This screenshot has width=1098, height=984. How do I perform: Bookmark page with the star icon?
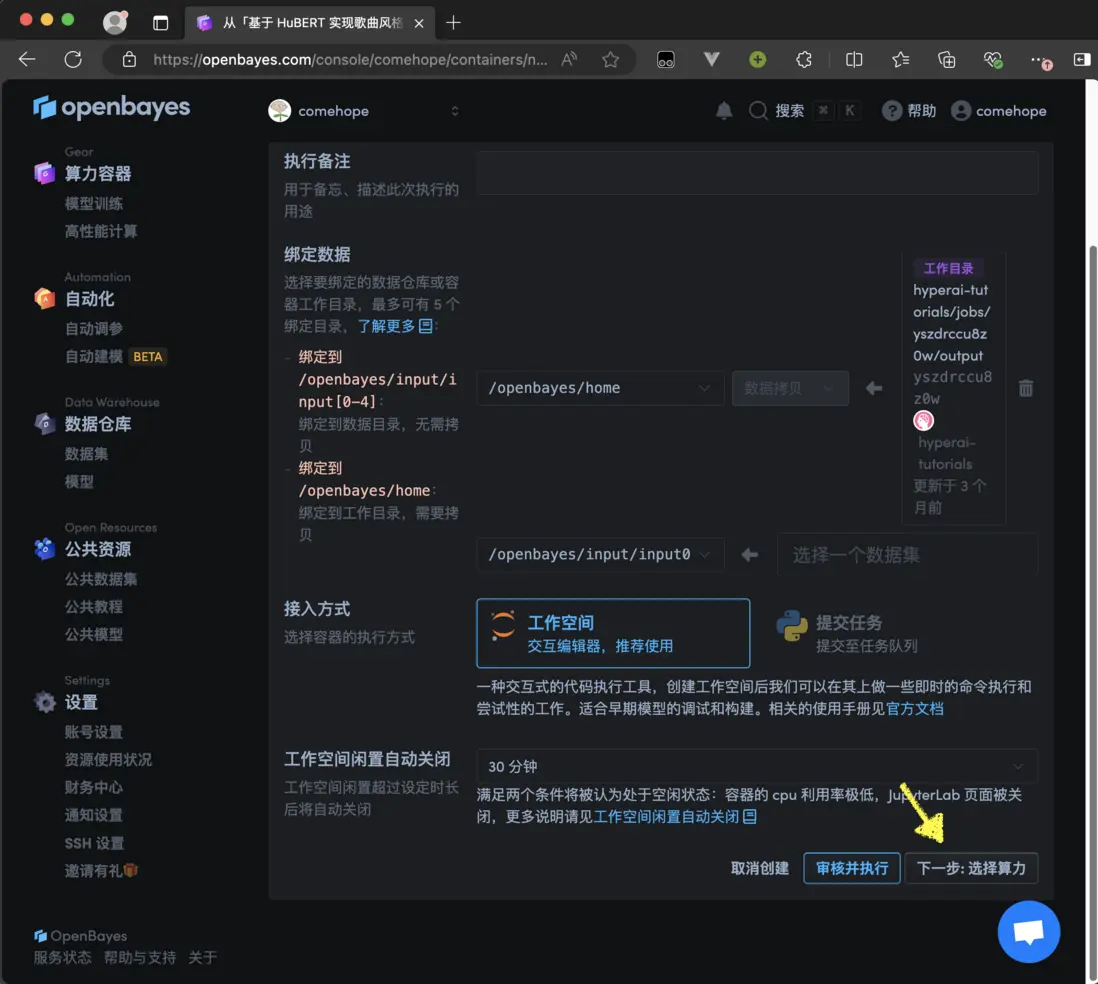tap(610, 60)
